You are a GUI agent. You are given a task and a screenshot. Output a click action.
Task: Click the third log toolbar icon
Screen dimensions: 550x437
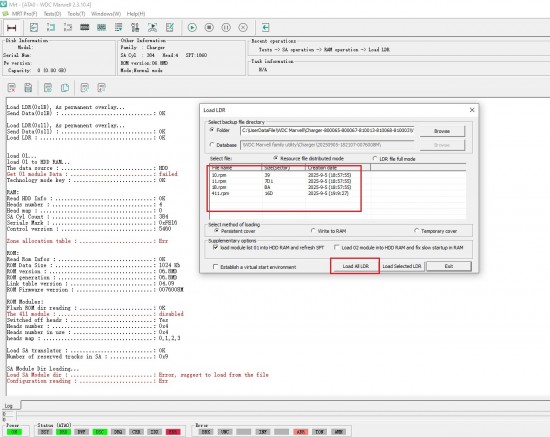click(48, 88)
